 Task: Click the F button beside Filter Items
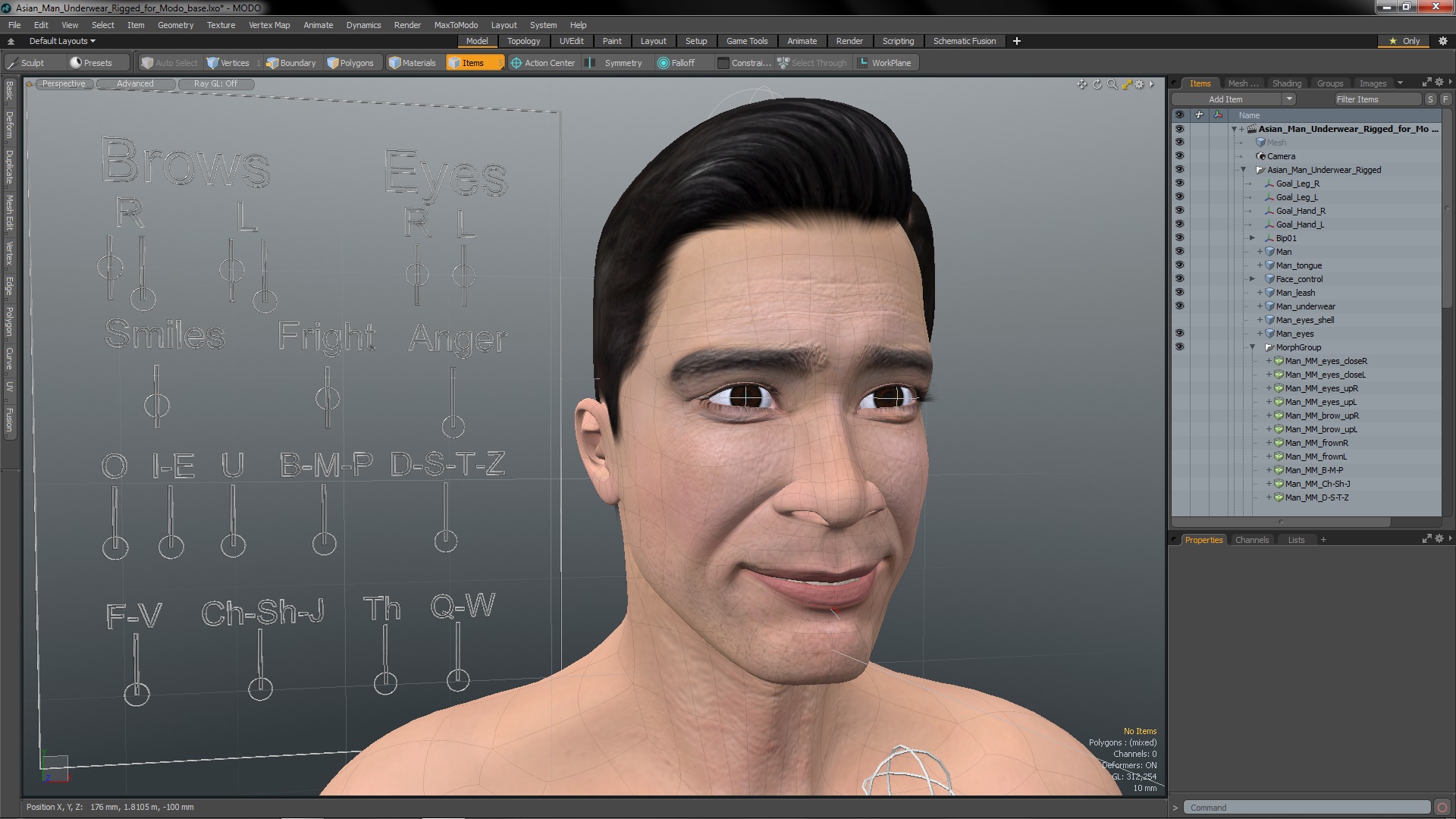[1445, 99]
